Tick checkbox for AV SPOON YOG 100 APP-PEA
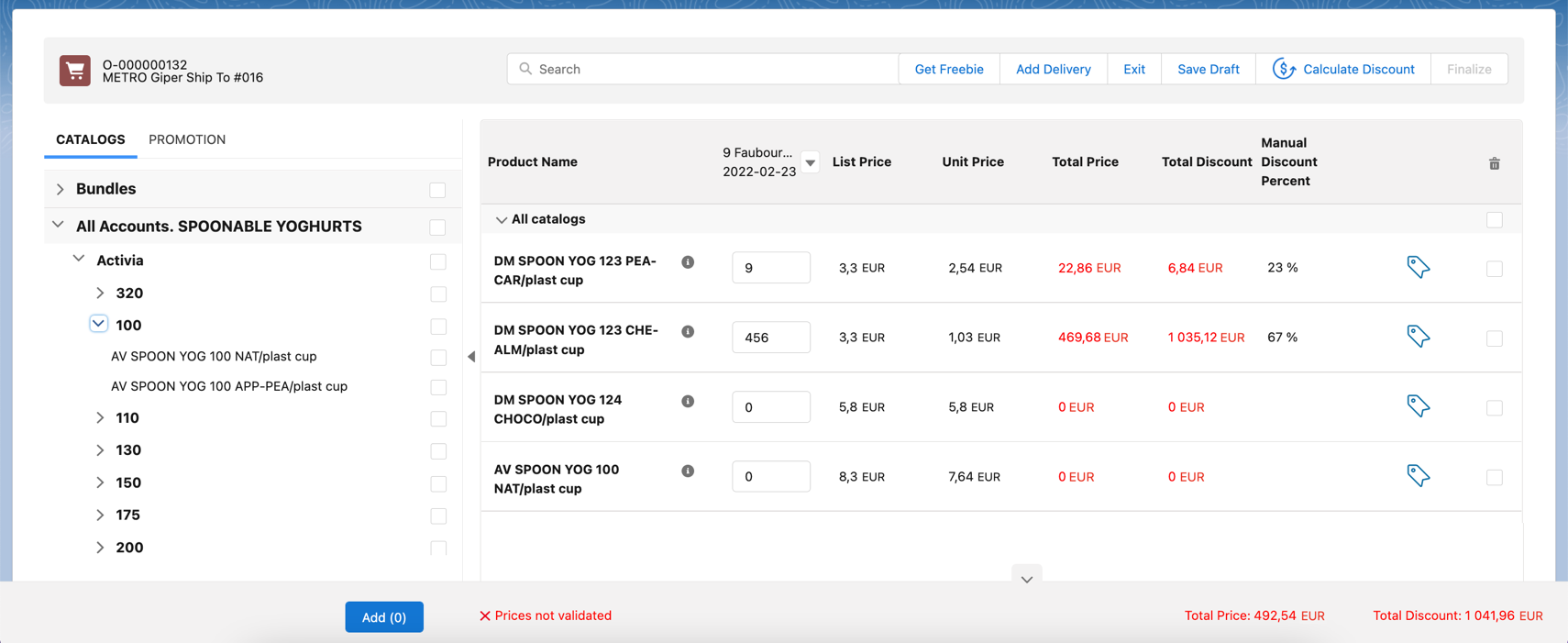 click(438, 388)
